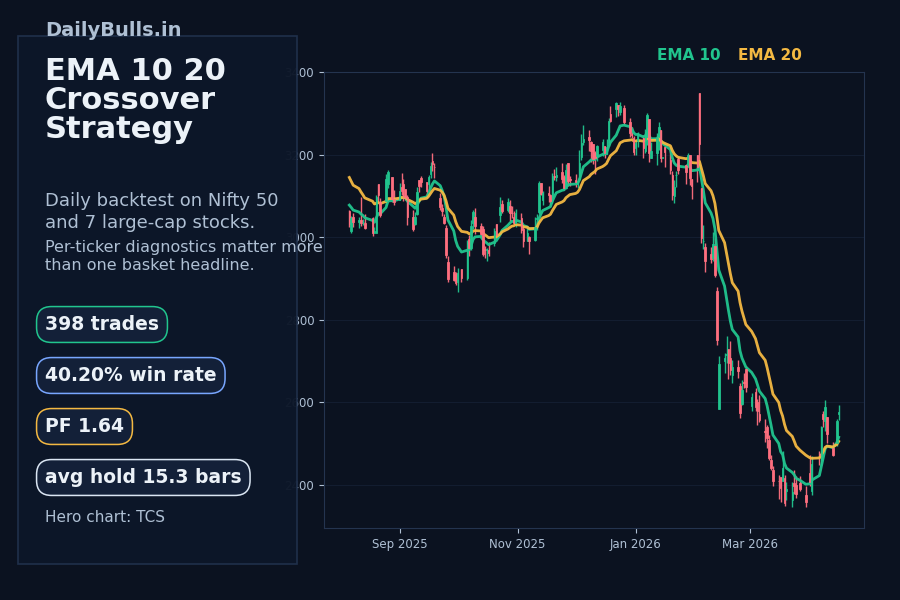Screen dimensions: 900x600
Task: Click the Sep 2025 axis label
Action: pos(400,544)
